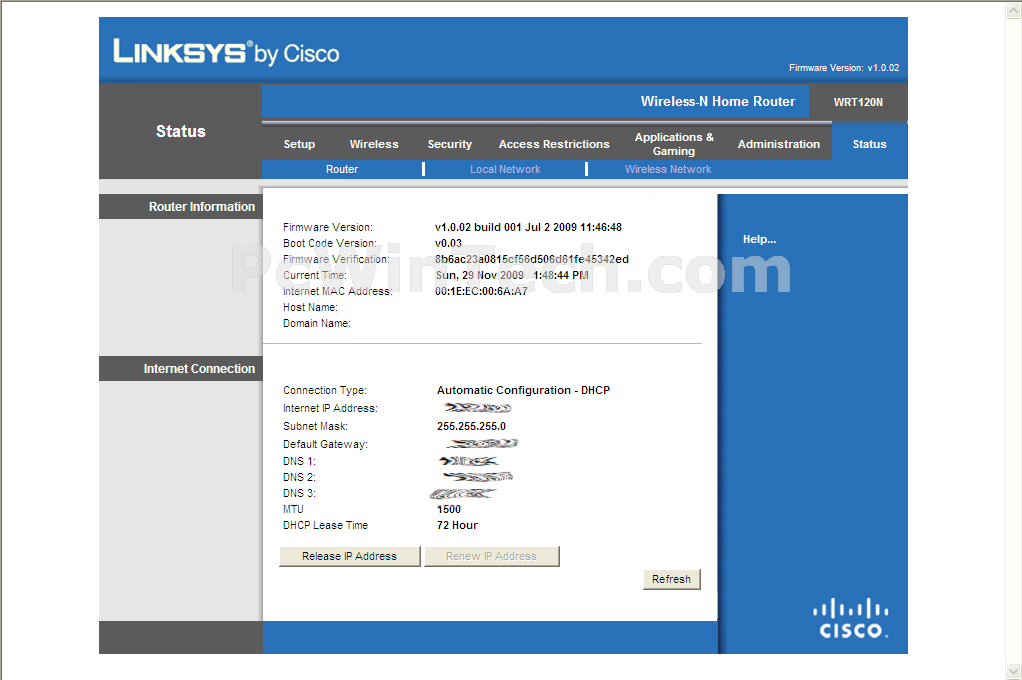This screenshot has height=680, width=1022.
Task: Click the 'Default Gateway:' label
Action: tap(325, 444)
